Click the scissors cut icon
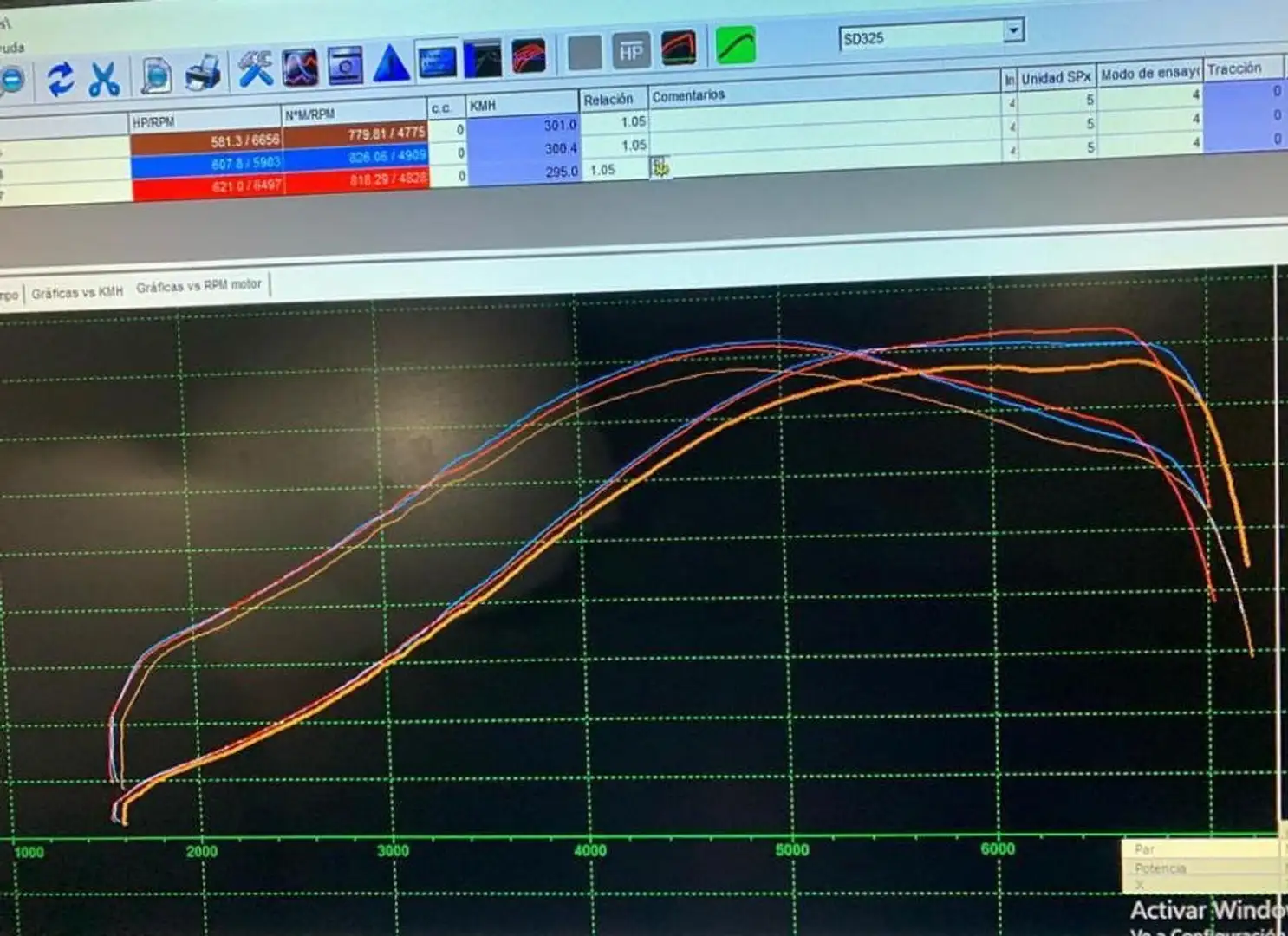The height and width of the screenshot is (936, 1288). 104,79
